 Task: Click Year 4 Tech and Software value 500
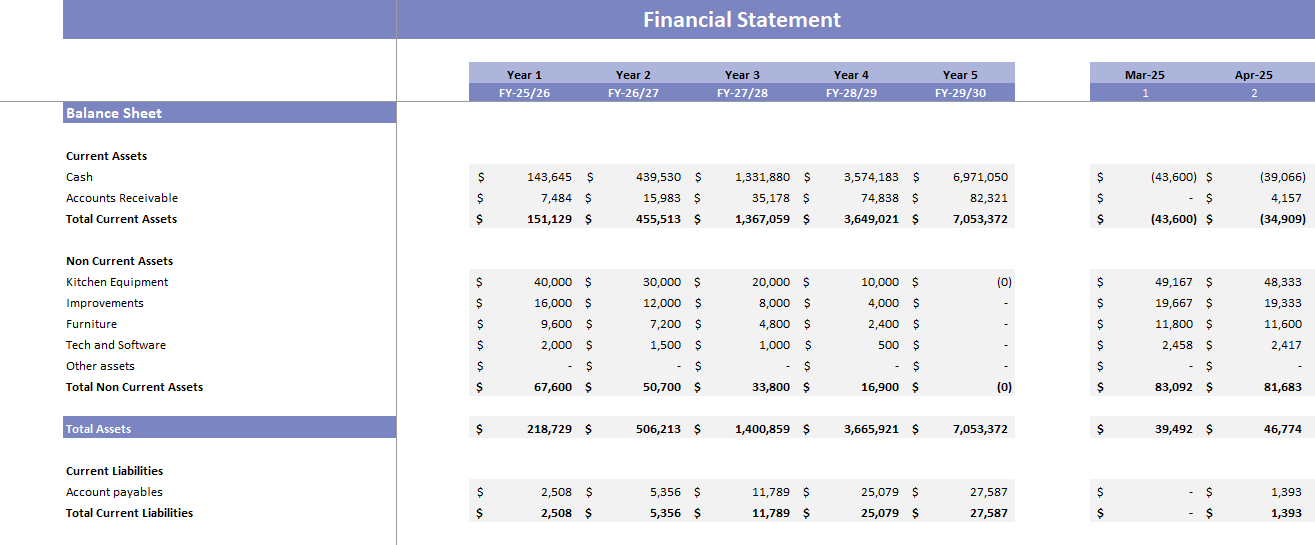tap(890, 345)
